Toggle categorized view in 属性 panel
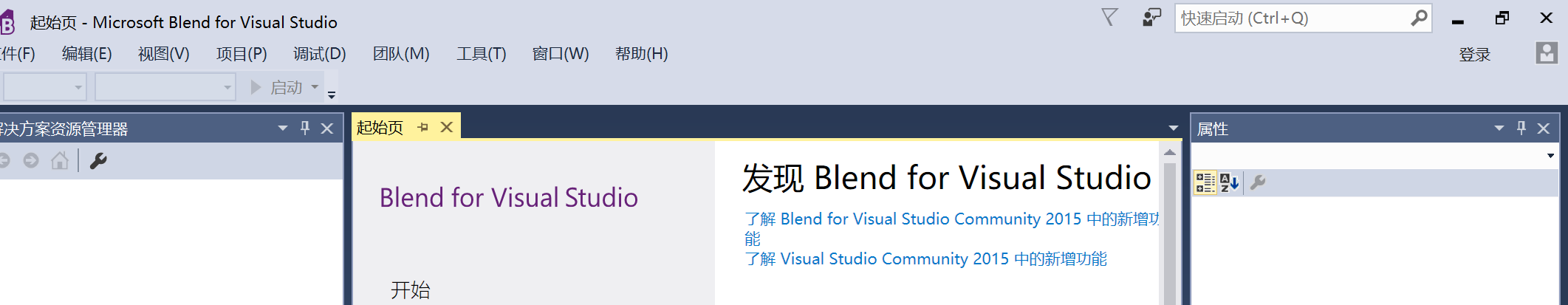Viewport: 1568px width, 305px height. (x=1205, y=182)
